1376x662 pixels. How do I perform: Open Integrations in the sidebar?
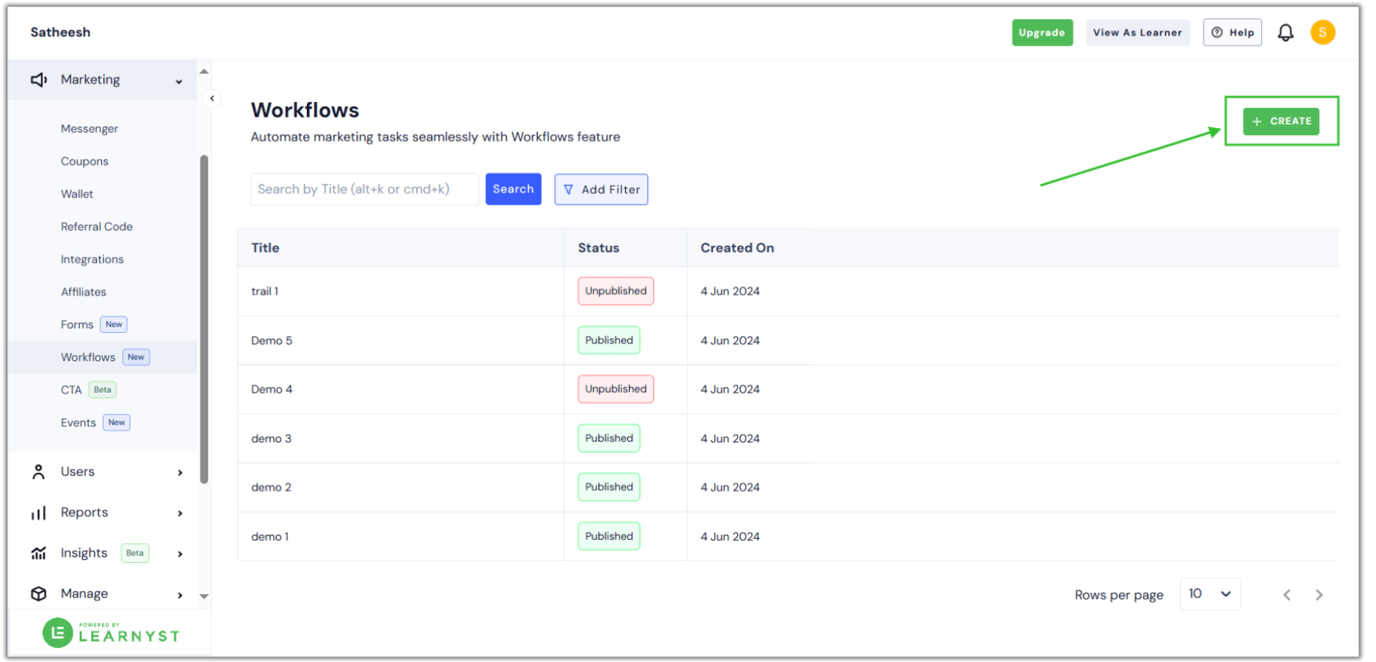92,259
